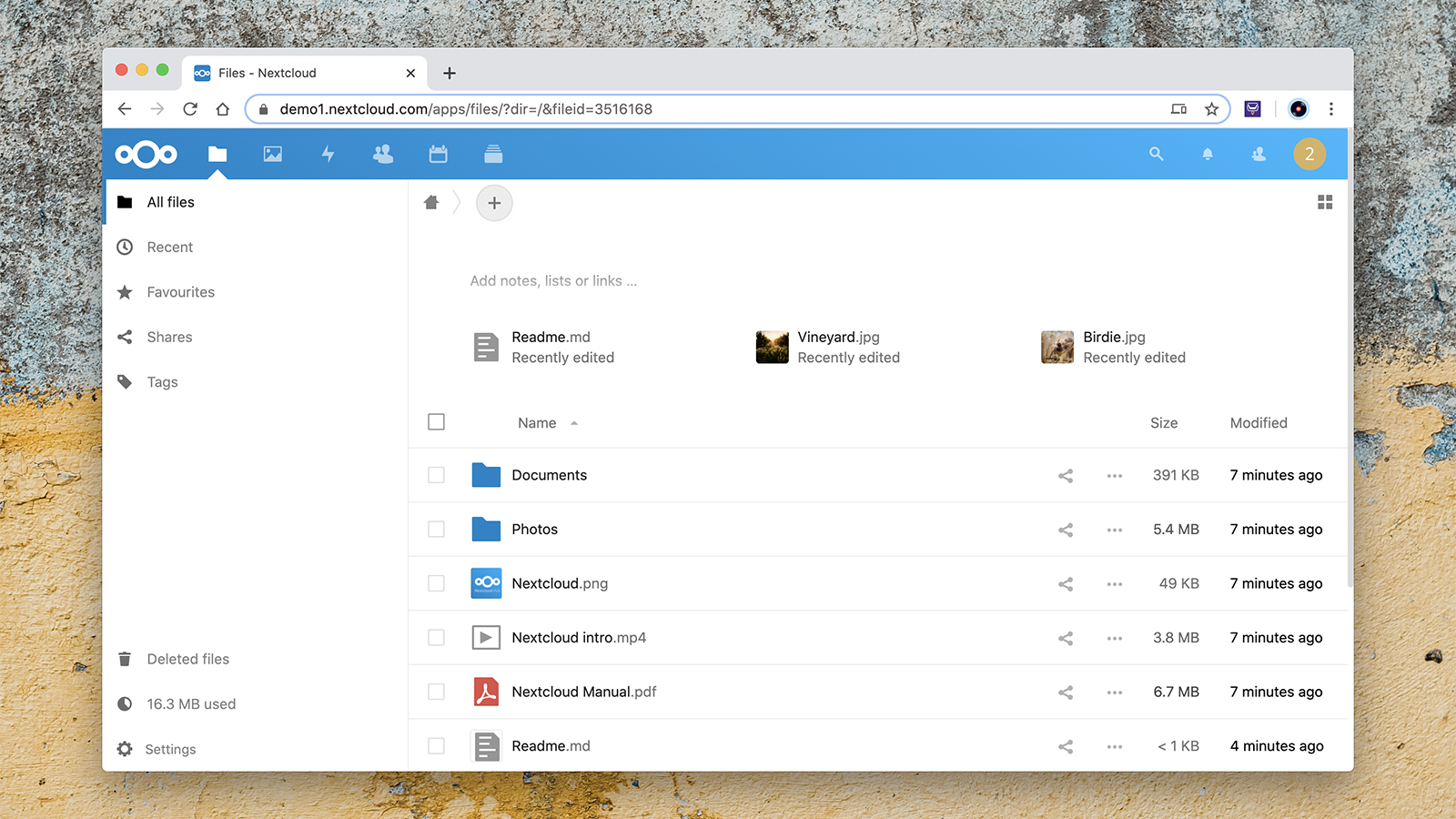Screen dimensions: 1456x819
Task: Switch to the Recent sidebar section
Action: pyautogui.click(x=169, y=247)
